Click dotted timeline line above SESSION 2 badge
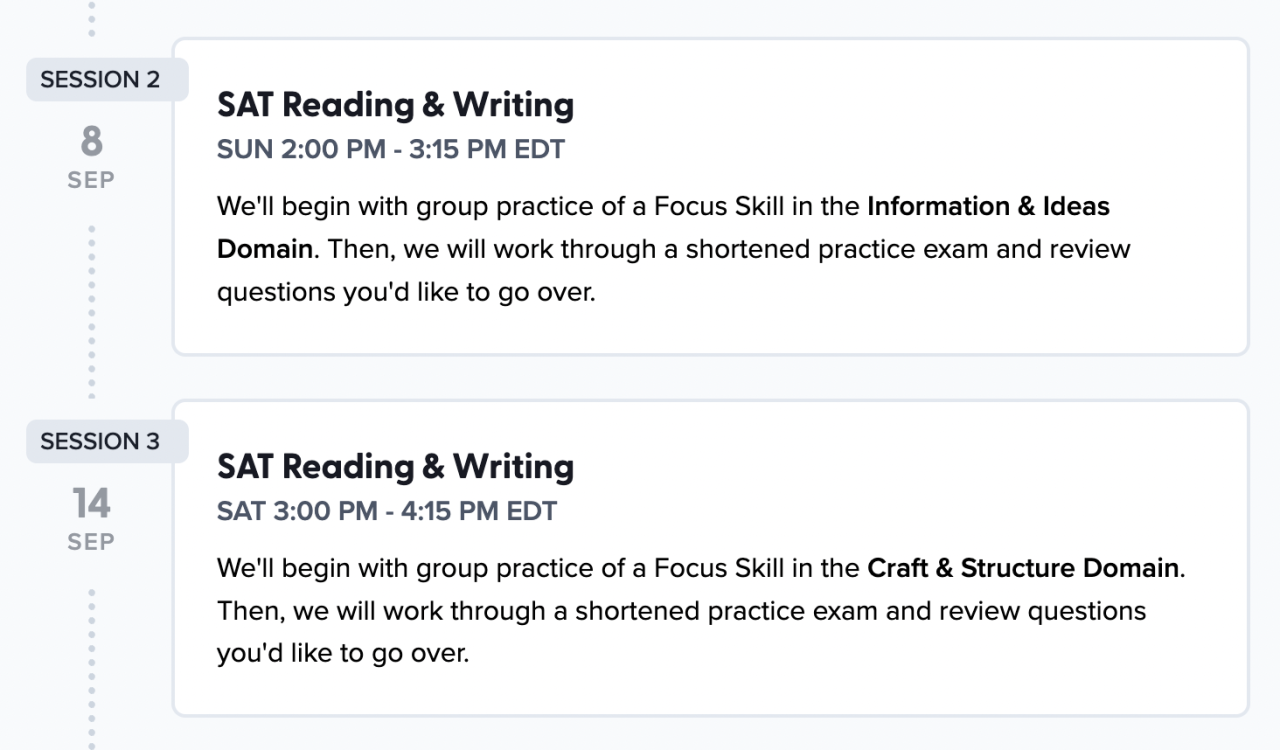The width and height of the screenshot is (1280, 750). point(92,18)
